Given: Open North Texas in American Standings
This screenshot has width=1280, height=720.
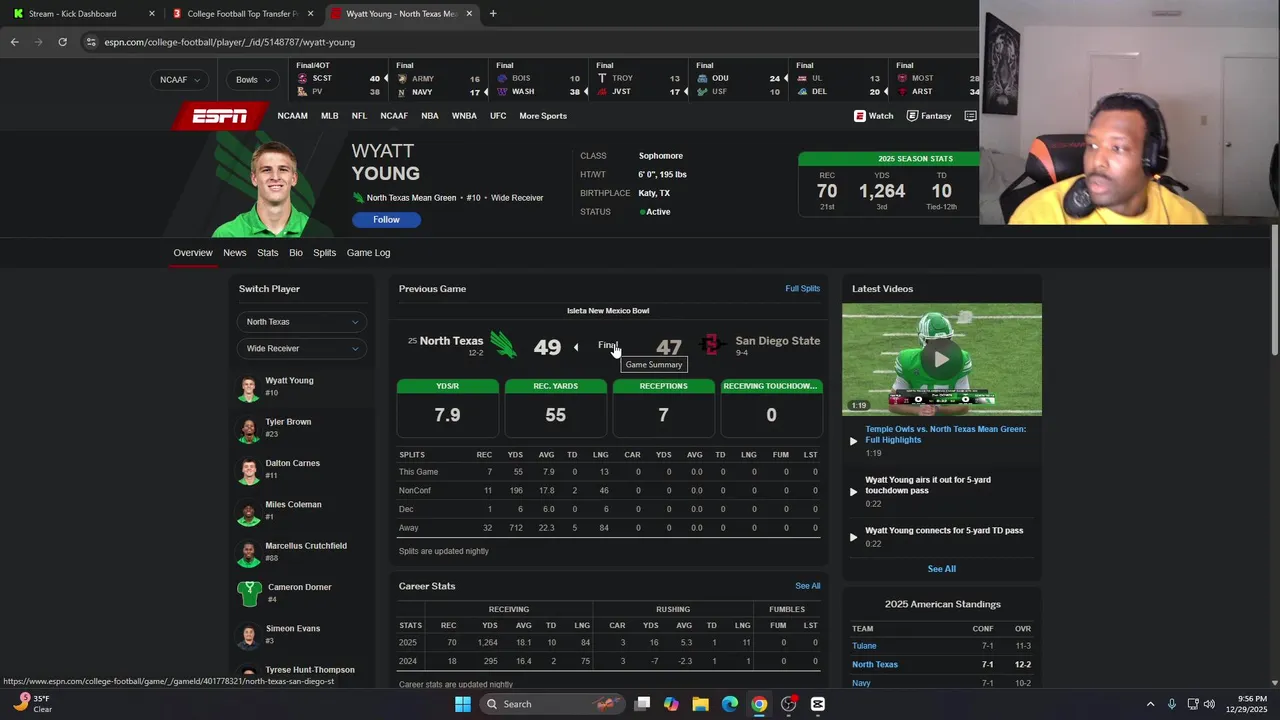Looking at the screenshot, I should pyautogui.click(x=875, y=665).
